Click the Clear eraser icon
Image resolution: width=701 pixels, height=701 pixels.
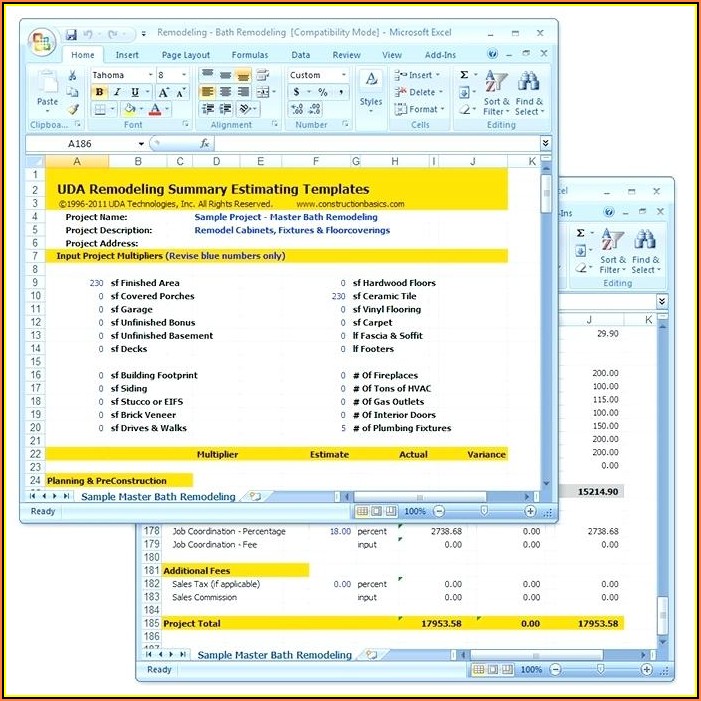(465, 110)
